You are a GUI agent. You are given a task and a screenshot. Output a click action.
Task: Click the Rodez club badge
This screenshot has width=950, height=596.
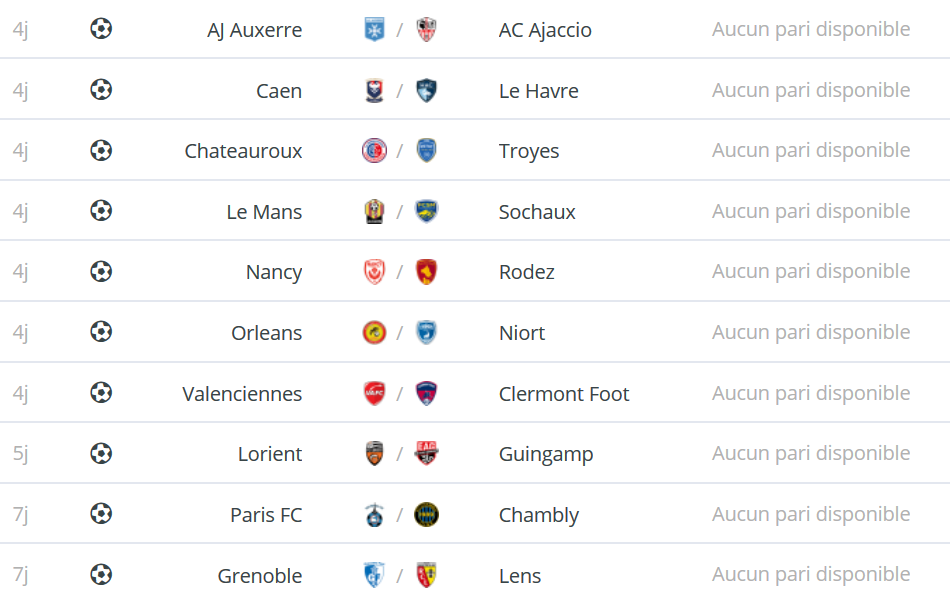[427, 271]
